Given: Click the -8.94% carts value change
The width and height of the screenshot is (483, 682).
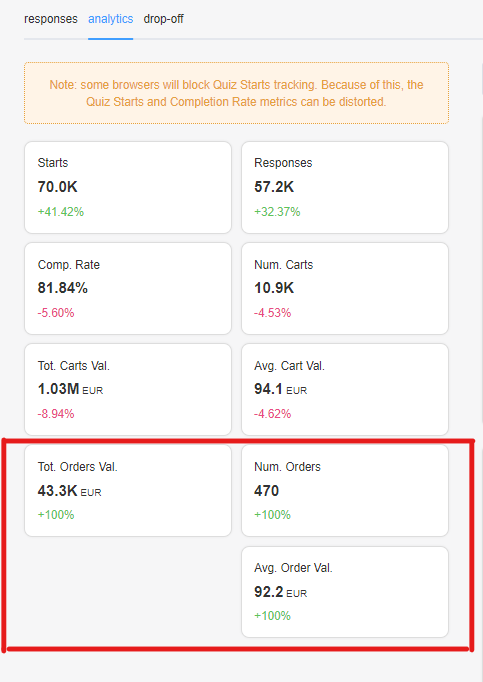Looking at the screenshot, I should (x=56, y=414).
